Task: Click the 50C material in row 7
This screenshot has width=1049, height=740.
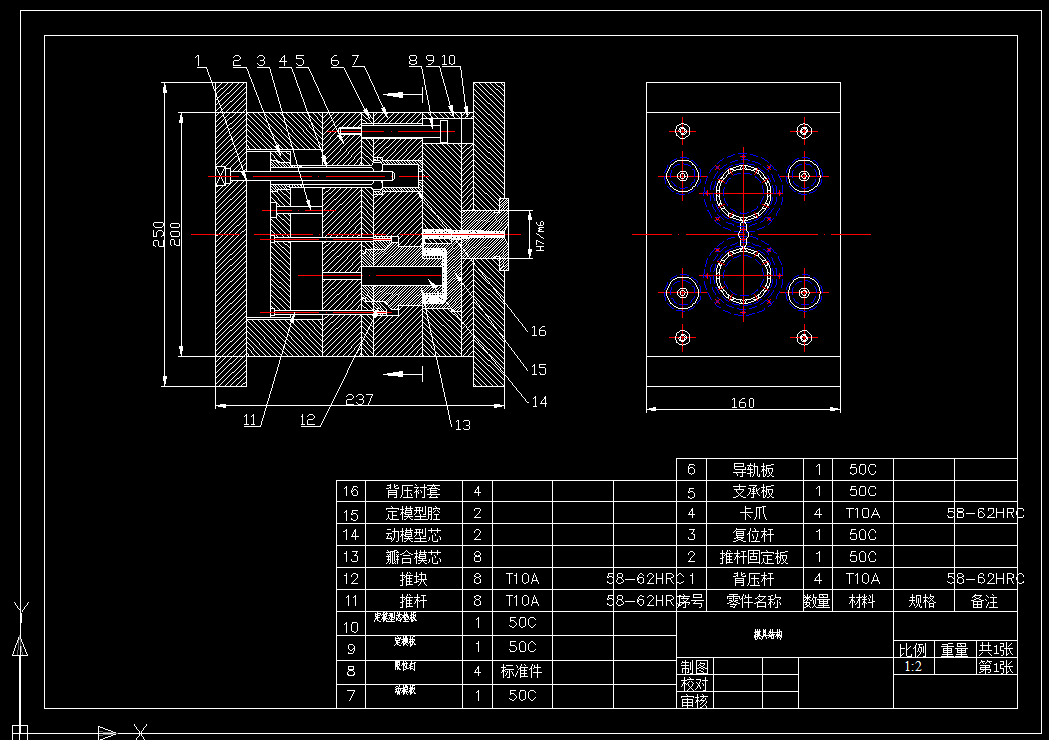Action: 522,696
